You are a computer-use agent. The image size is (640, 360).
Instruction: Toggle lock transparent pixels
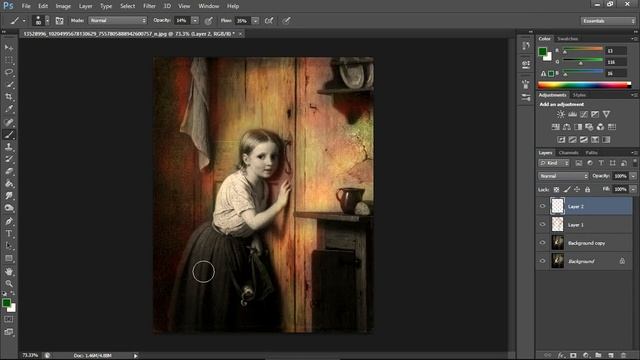pos(556,189)
